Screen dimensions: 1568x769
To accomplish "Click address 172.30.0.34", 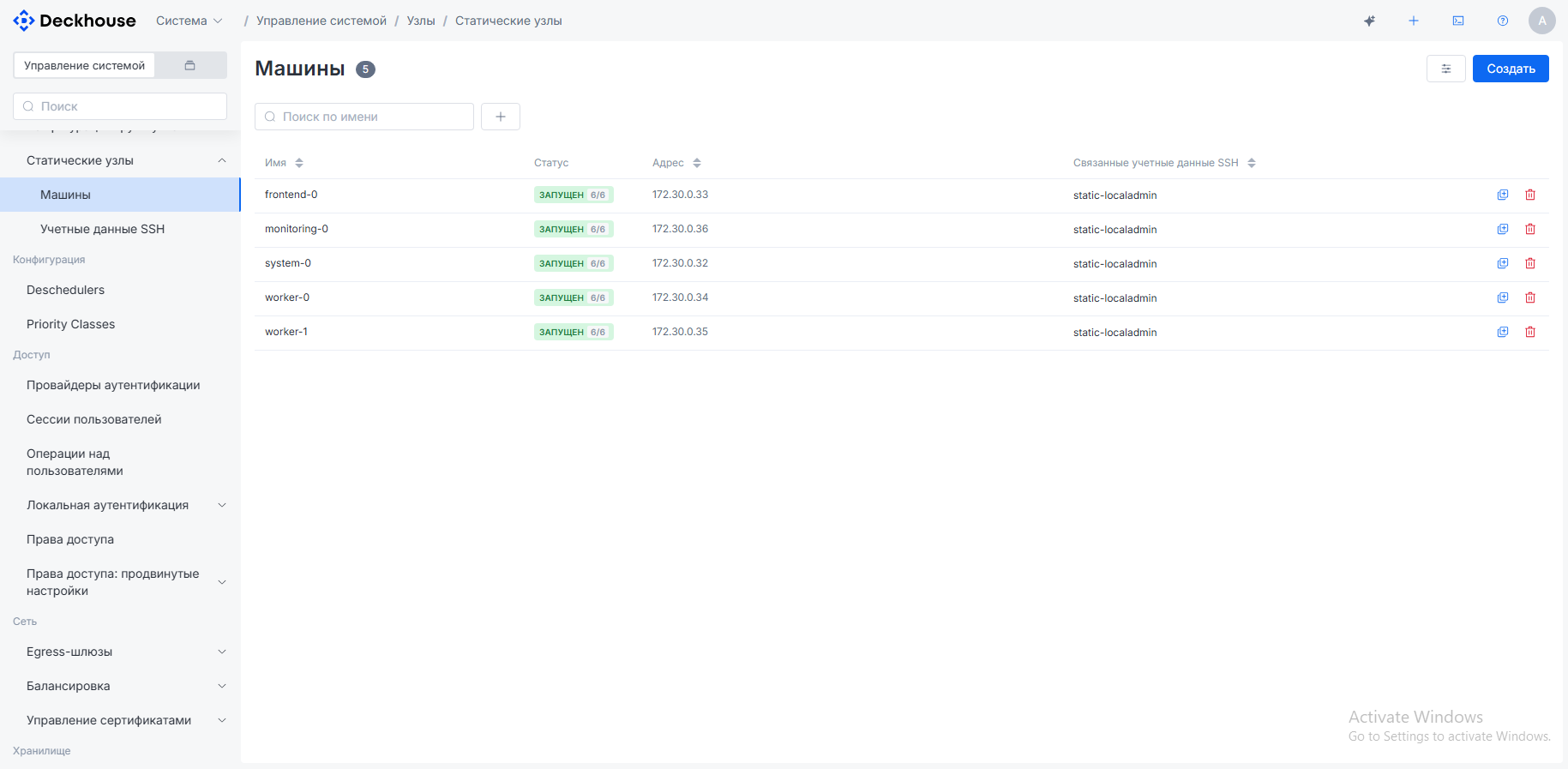I will pos(680,297).
